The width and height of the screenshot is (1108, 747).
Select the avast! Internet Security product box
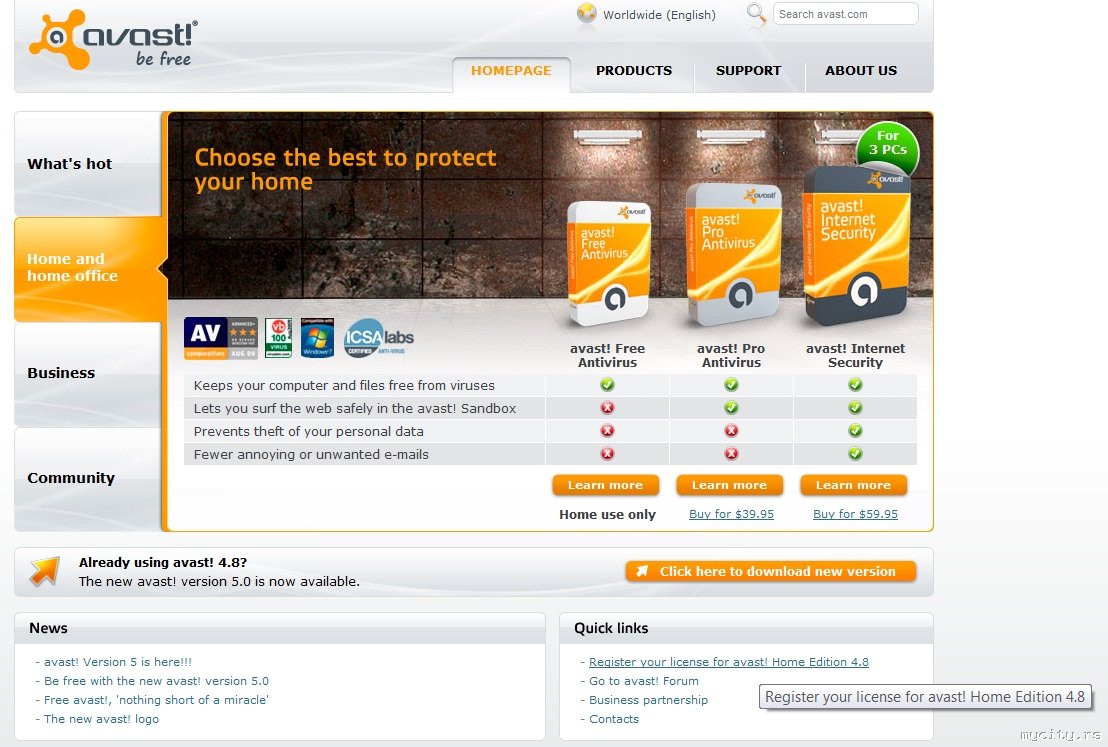(856, 246)
